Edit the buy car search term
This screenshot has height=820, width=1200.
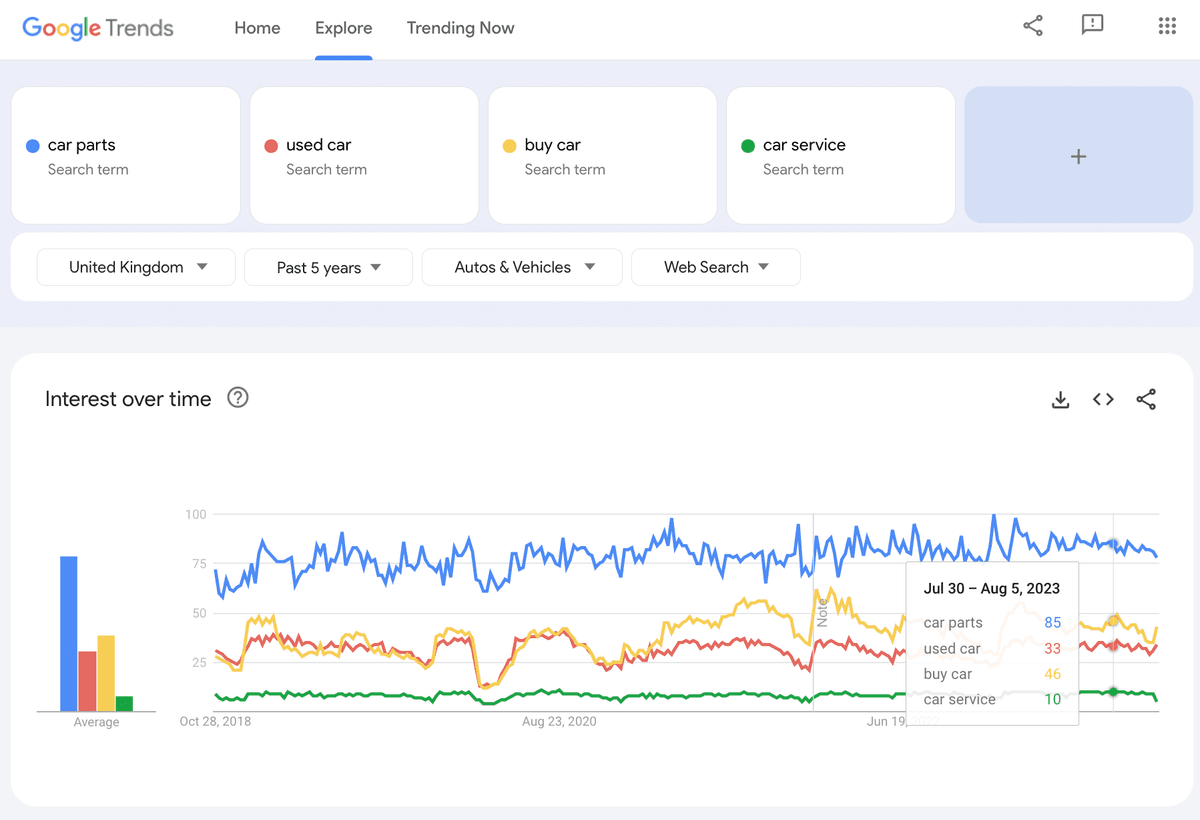tap(602, 155)
